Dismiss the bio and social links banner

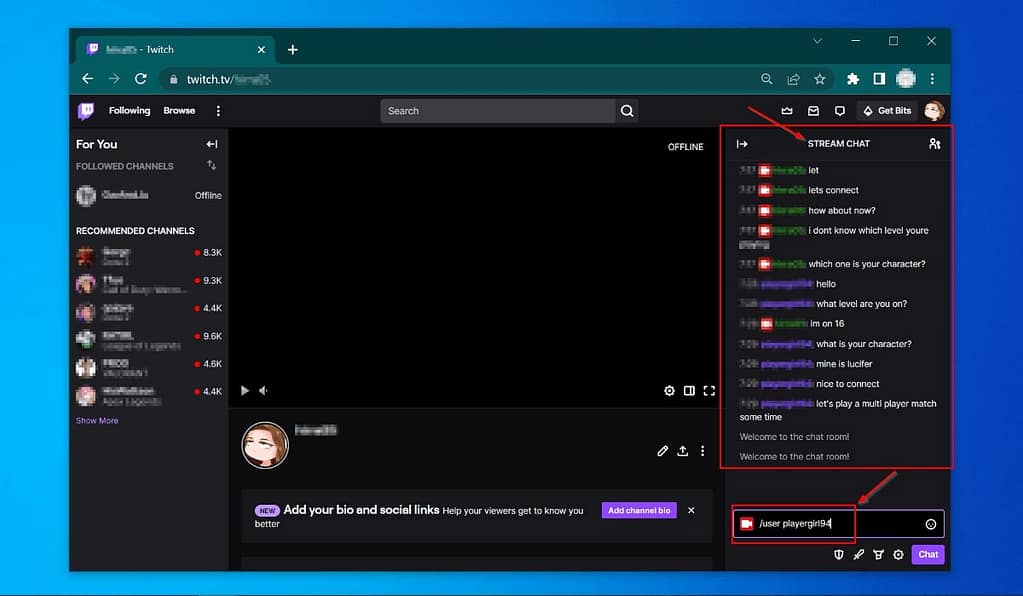691,511
